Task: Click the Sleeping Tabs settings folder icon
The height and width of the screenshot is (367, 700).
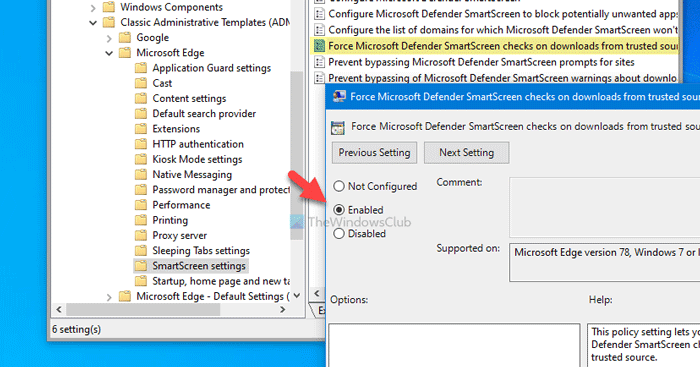Action: pyautogui.click(x=141, y=250)
